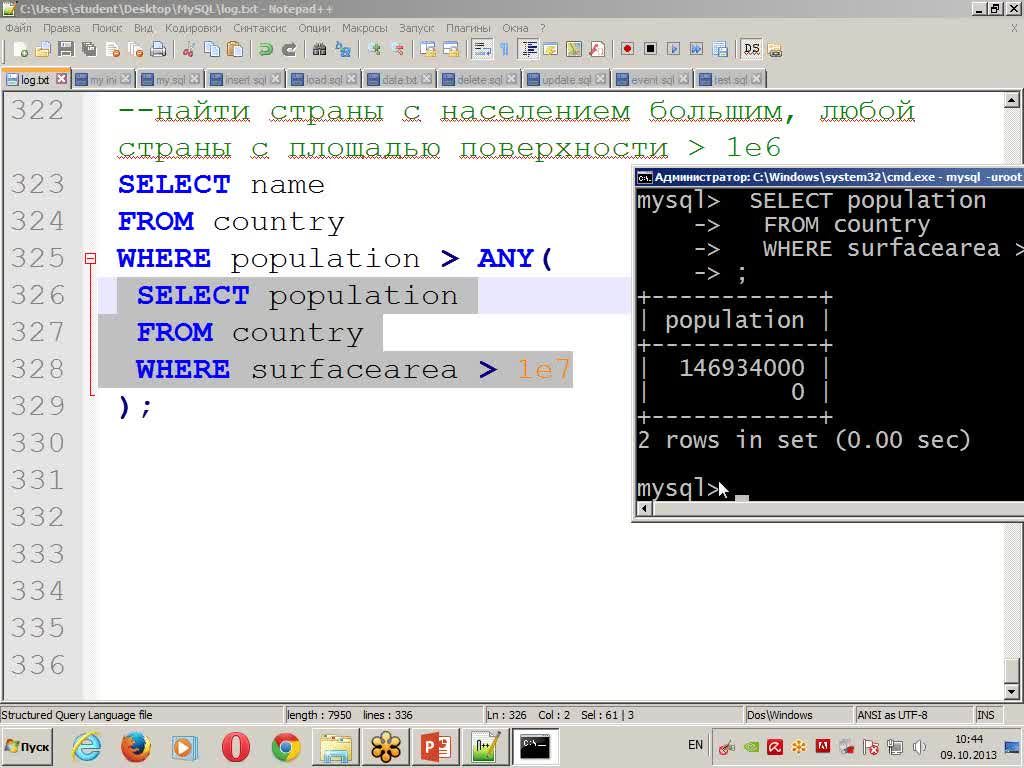Viewport: 1024px width, 768px height.
Task: Open the Синтаксис menu
Action: coord(260,28)
